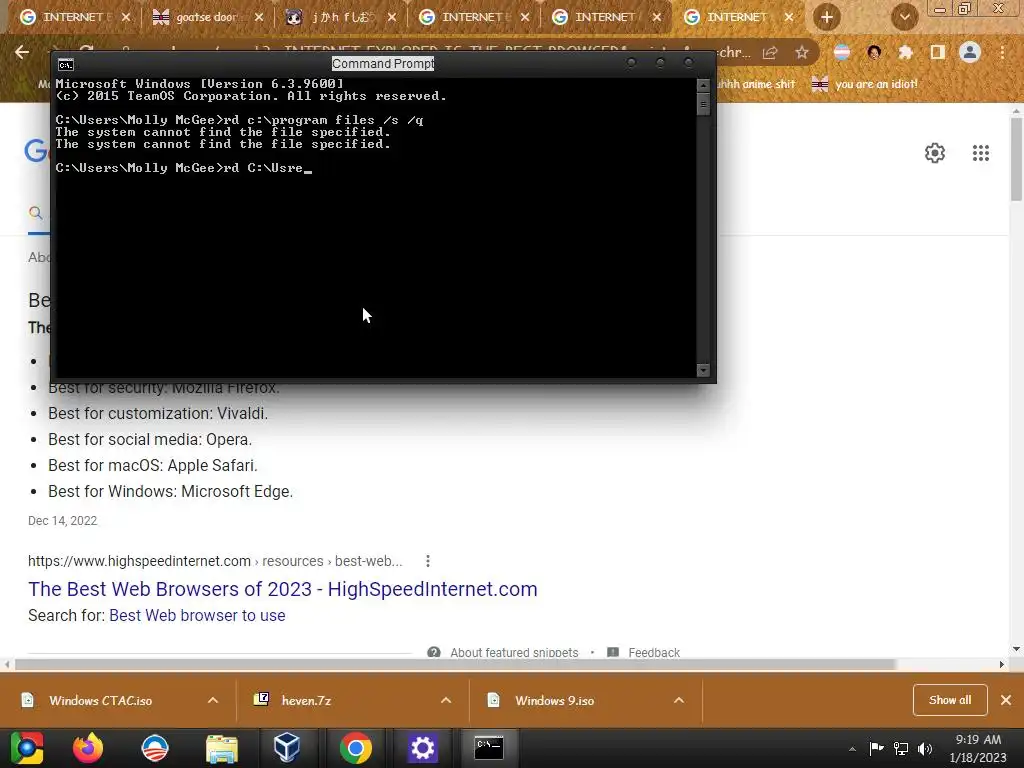Open the Windows CTAC.iso download
This screenshot has height=768, width=1024.
point(101,701)
